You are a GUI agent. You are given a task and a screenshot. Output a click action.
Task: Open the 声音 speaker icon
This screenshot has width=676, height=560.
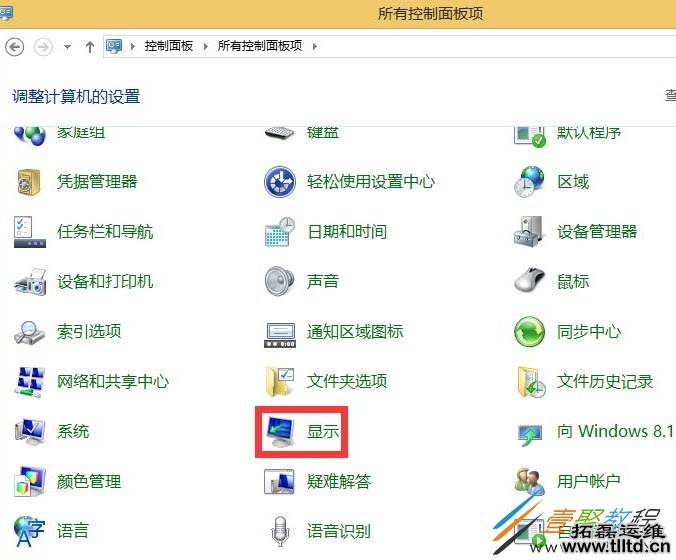click(x=279, y=282)
